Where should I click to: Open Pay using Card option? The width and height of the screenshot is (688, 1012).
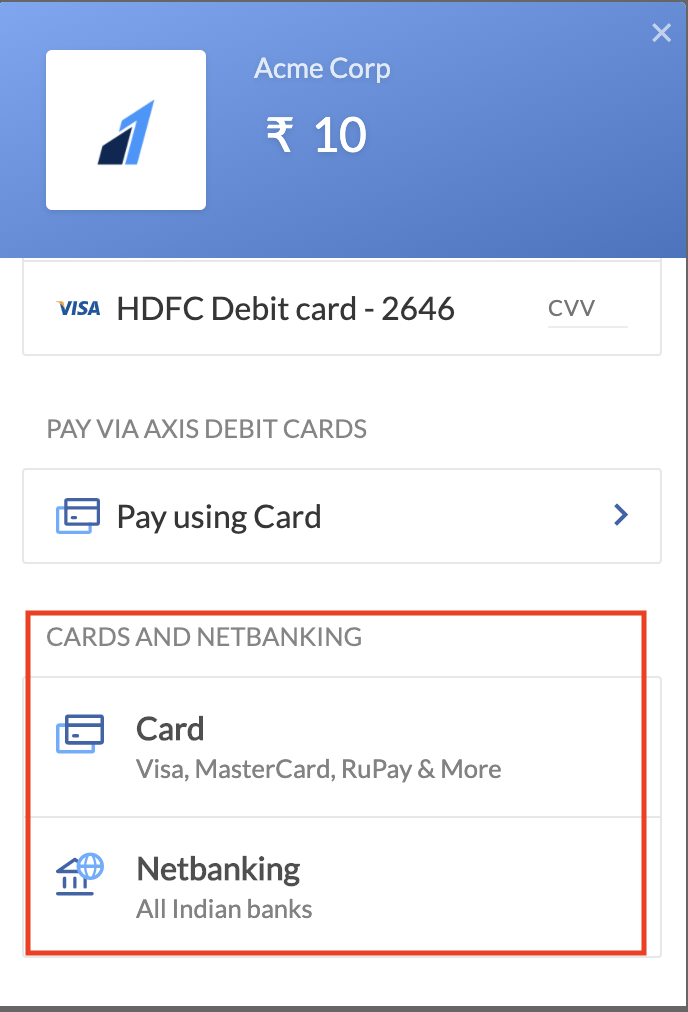point(342,516)
